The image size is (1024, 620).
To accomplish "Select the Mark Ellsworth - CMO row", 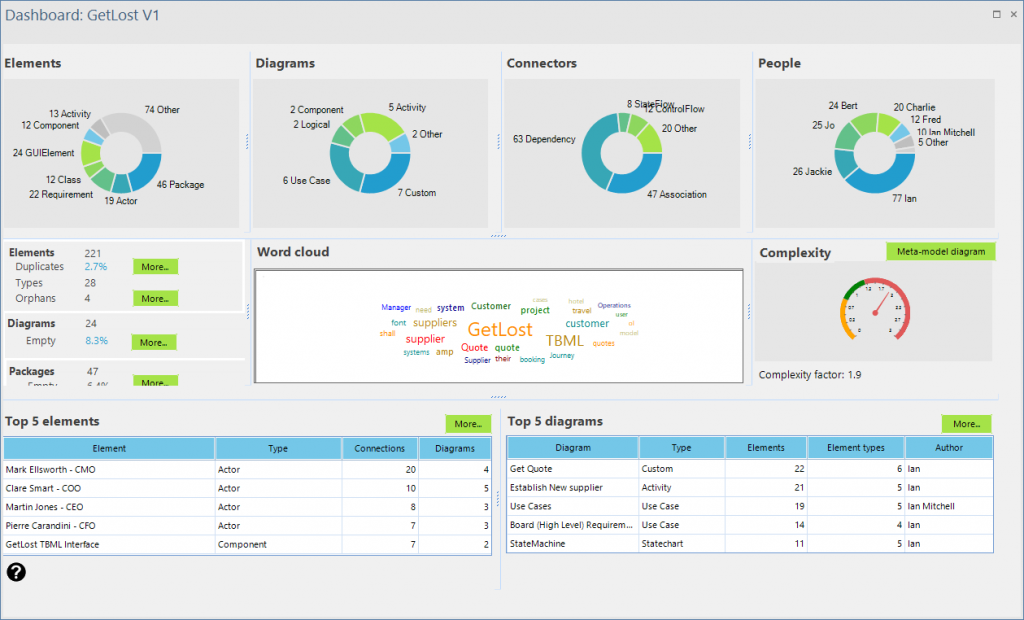I will pyautogui.click(x=108, y=469).
